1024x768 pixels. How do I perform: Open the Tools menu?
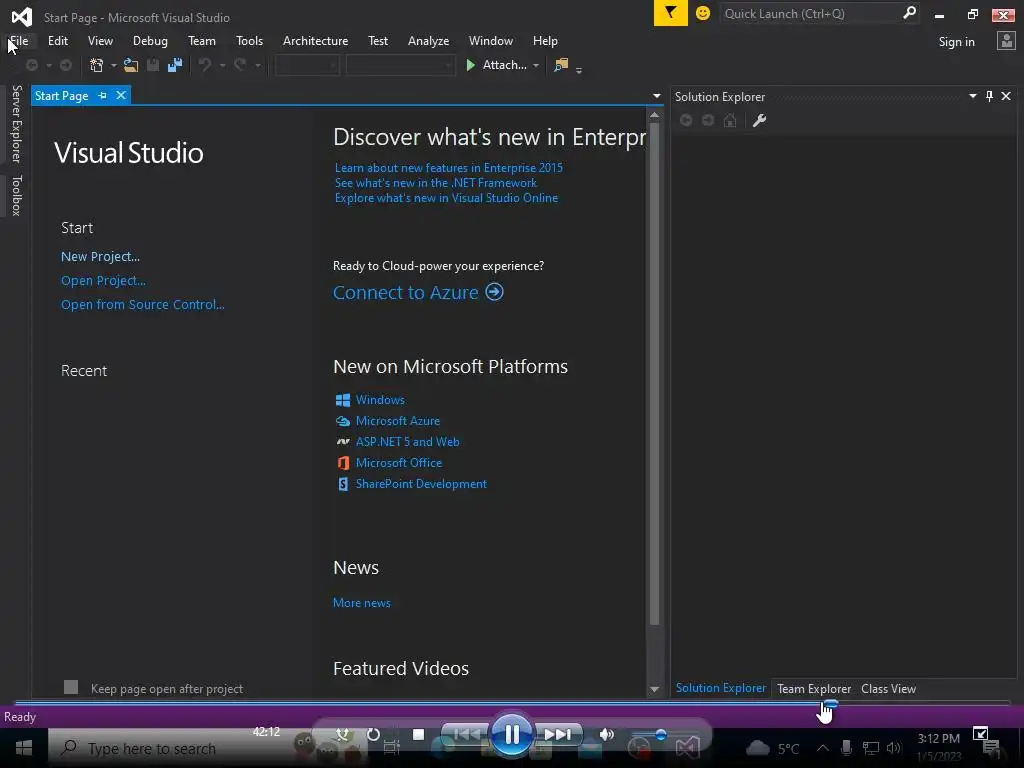tap(249, 40)
